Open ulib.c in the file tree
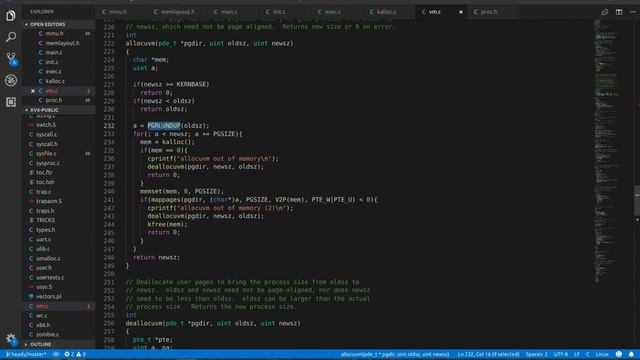Viewport: 640px width, 360px height. point(59,249)
